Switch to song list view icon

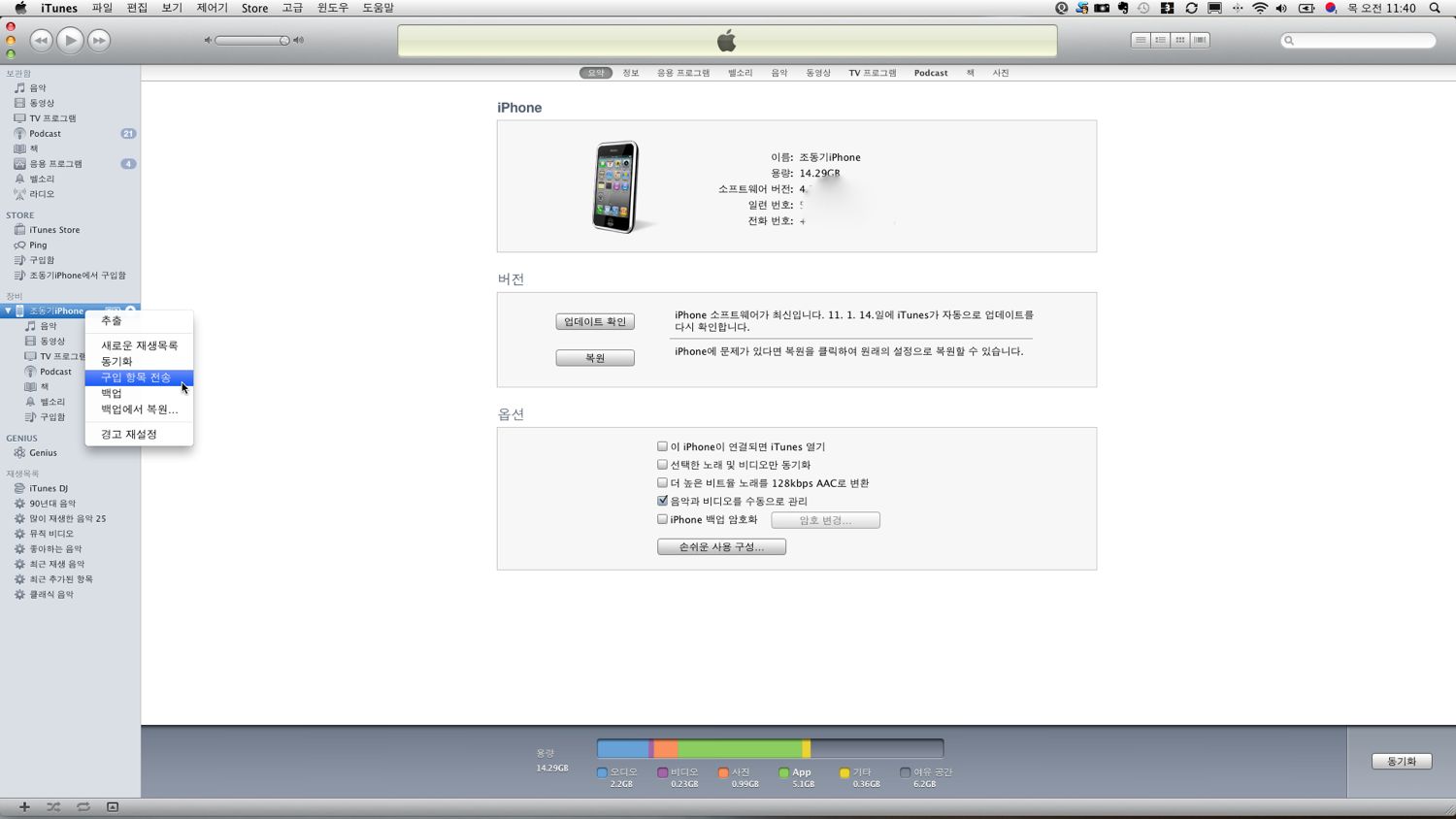point(1141,40)
